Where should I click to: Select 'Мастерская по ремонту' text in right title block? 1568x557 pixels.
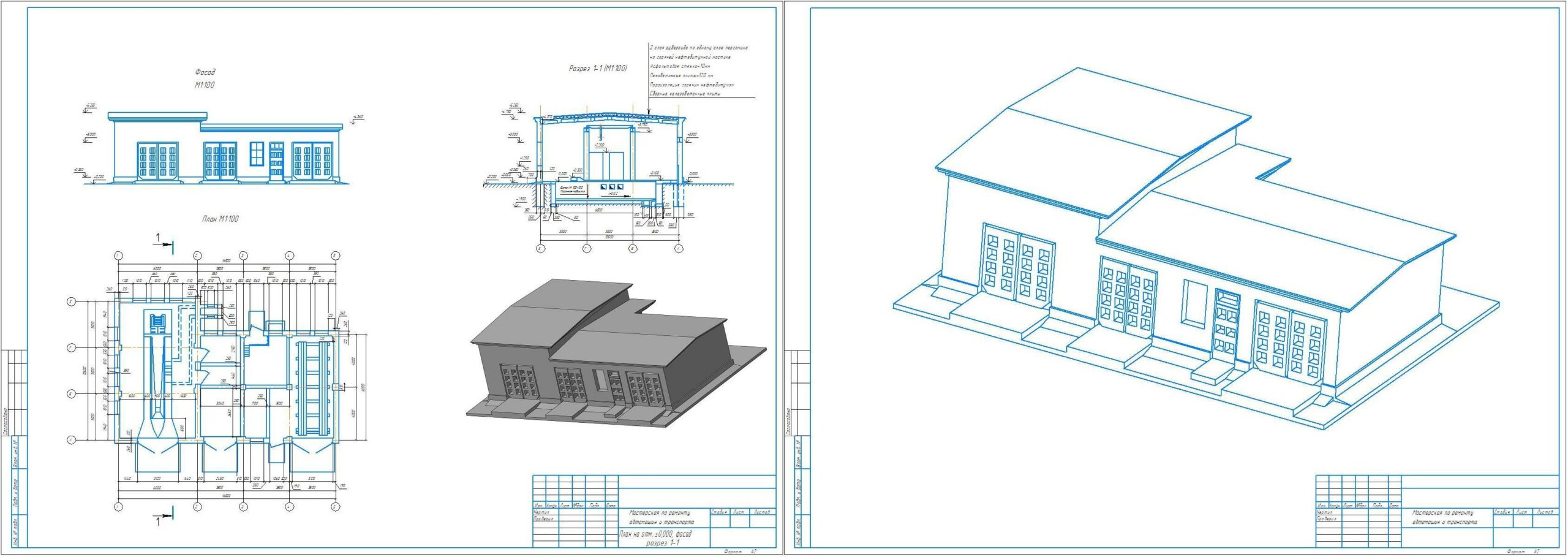[1443, 512]
